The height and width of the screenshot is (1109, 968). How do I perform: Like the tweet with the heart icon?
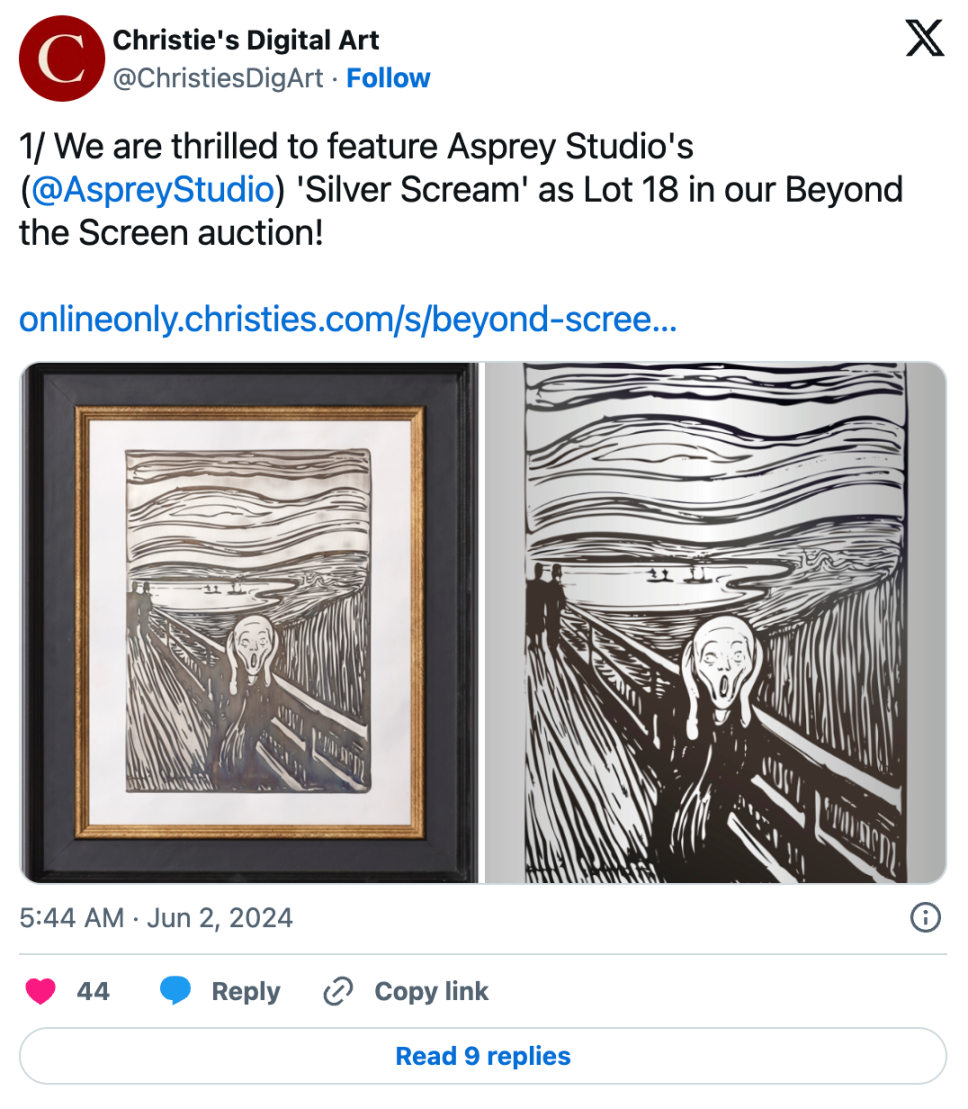point(40,991)
